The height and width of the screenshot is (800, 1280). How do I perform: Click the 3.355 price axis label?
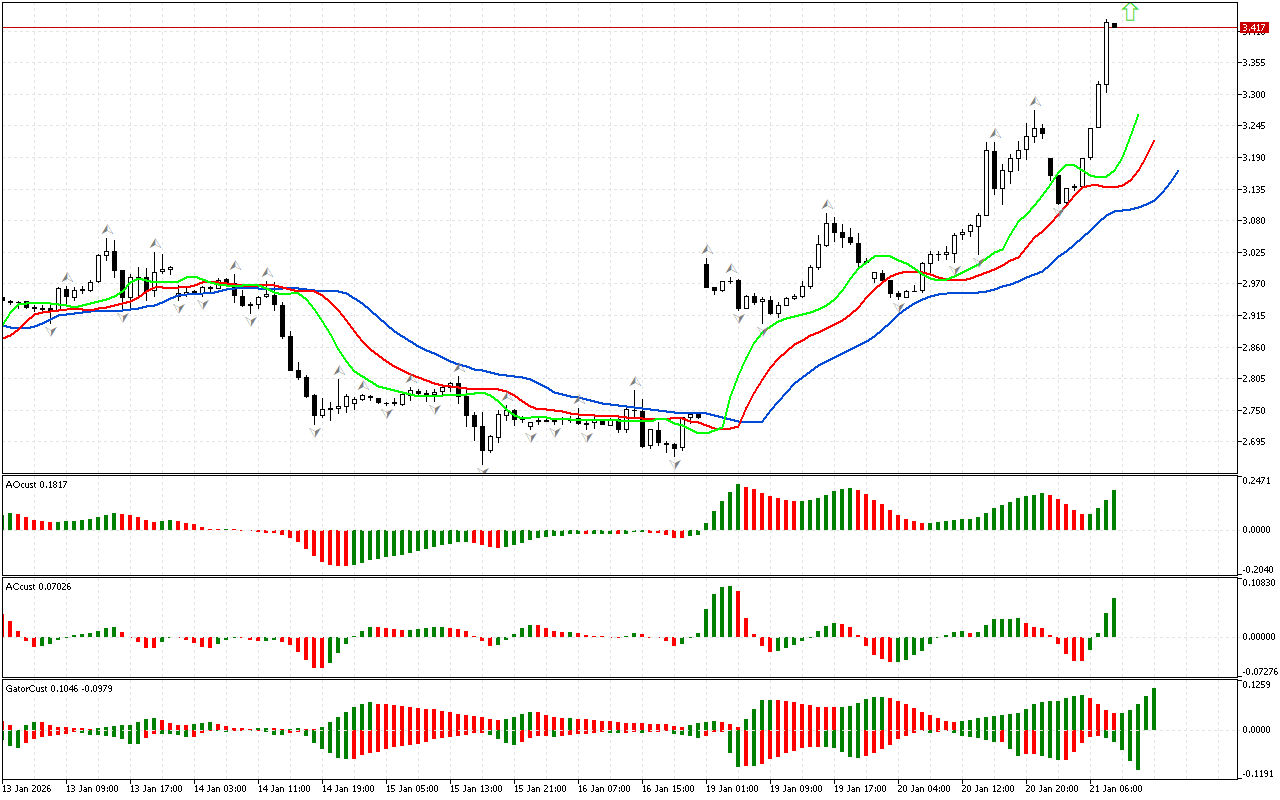[x=1253, y=62]
